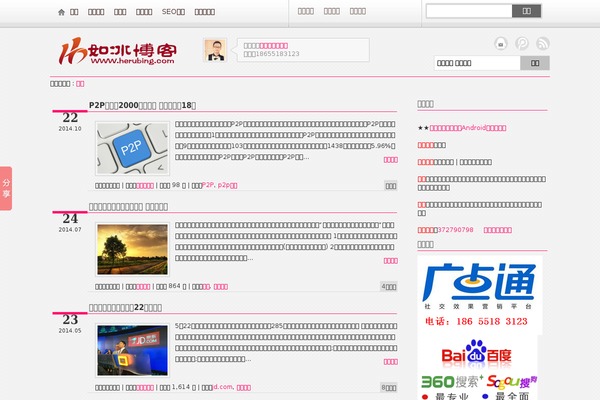Click the comments box beginning with 8
The height and width of the screenshot is (400, 600).
pos(389,388)
